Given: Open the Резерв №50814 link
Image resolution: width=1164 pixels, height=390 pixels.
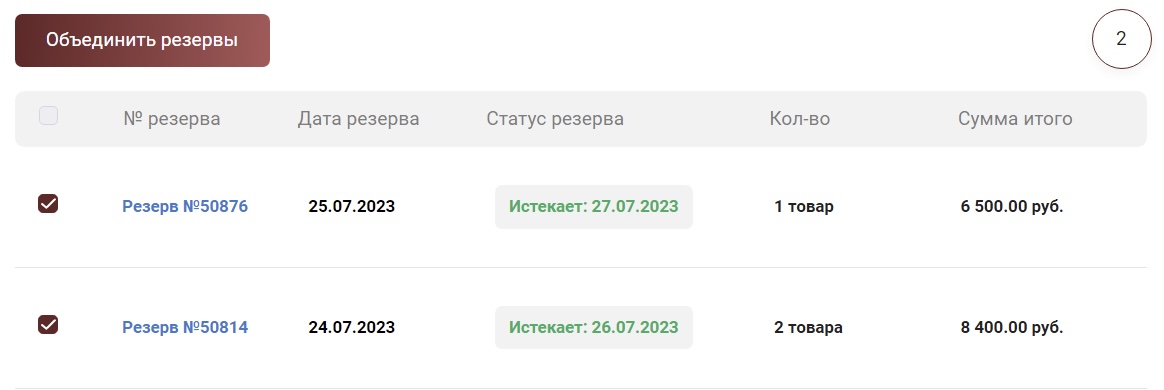Looking at the screenshot, I should click(x=185, y=328).
